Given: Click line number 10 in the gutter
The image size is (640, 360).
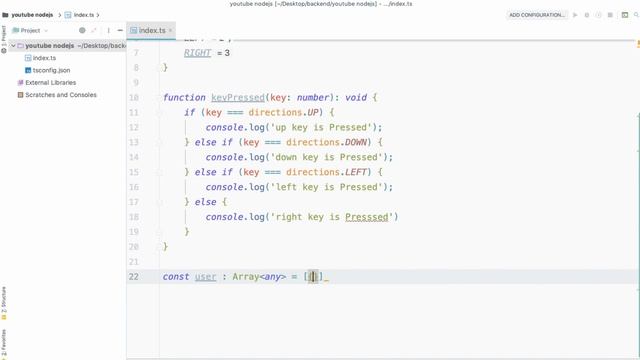Looking at the screenshot, I should click(134, 98).
